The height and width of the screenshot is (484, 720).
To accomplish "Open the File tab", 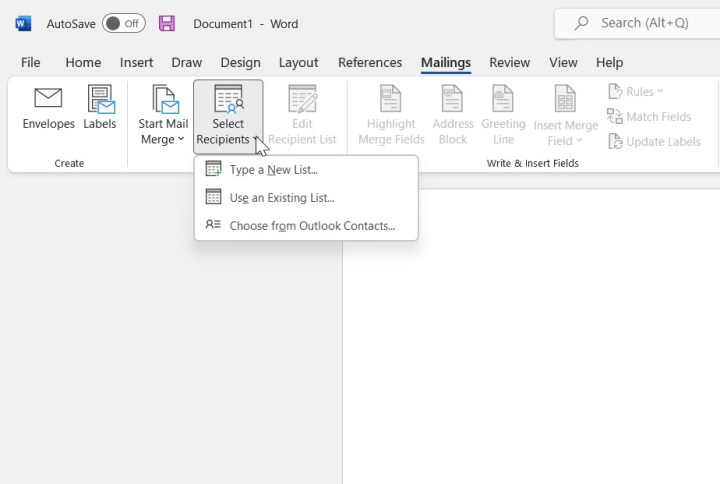I will (31, 62).
